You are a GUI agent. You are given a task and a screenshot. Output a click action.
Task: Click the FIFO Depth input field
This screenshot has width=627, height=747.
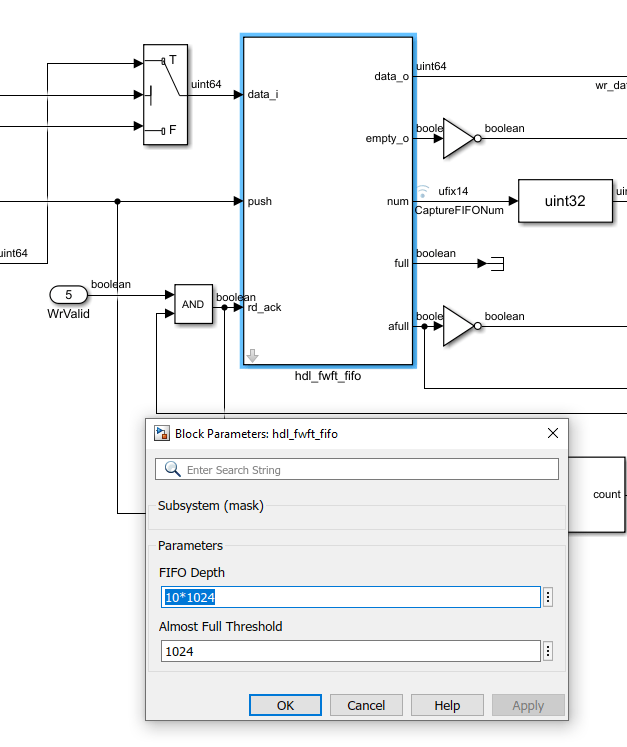tap(351, 597)
